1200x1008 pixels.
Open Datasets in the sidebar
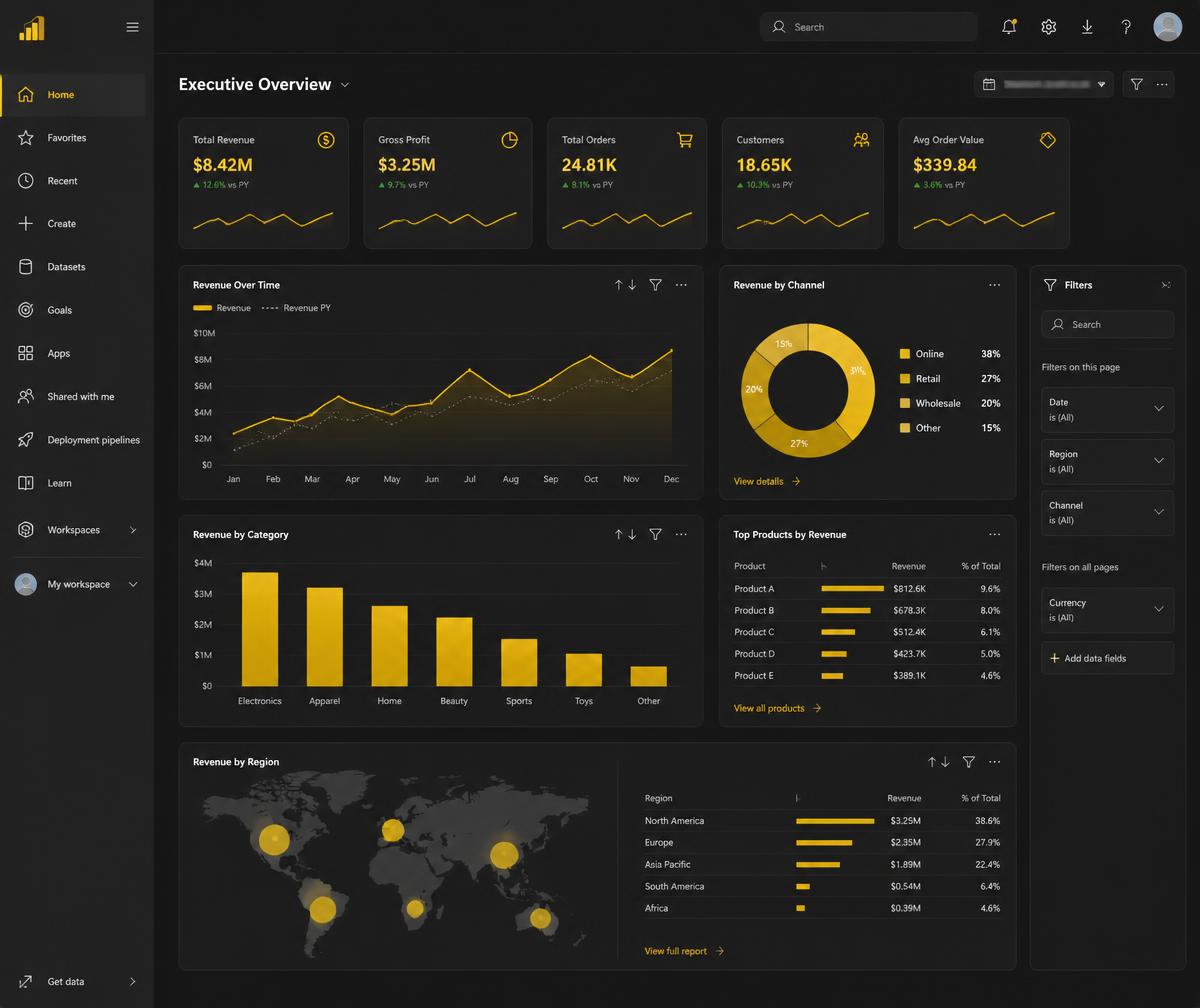point(74,267)
